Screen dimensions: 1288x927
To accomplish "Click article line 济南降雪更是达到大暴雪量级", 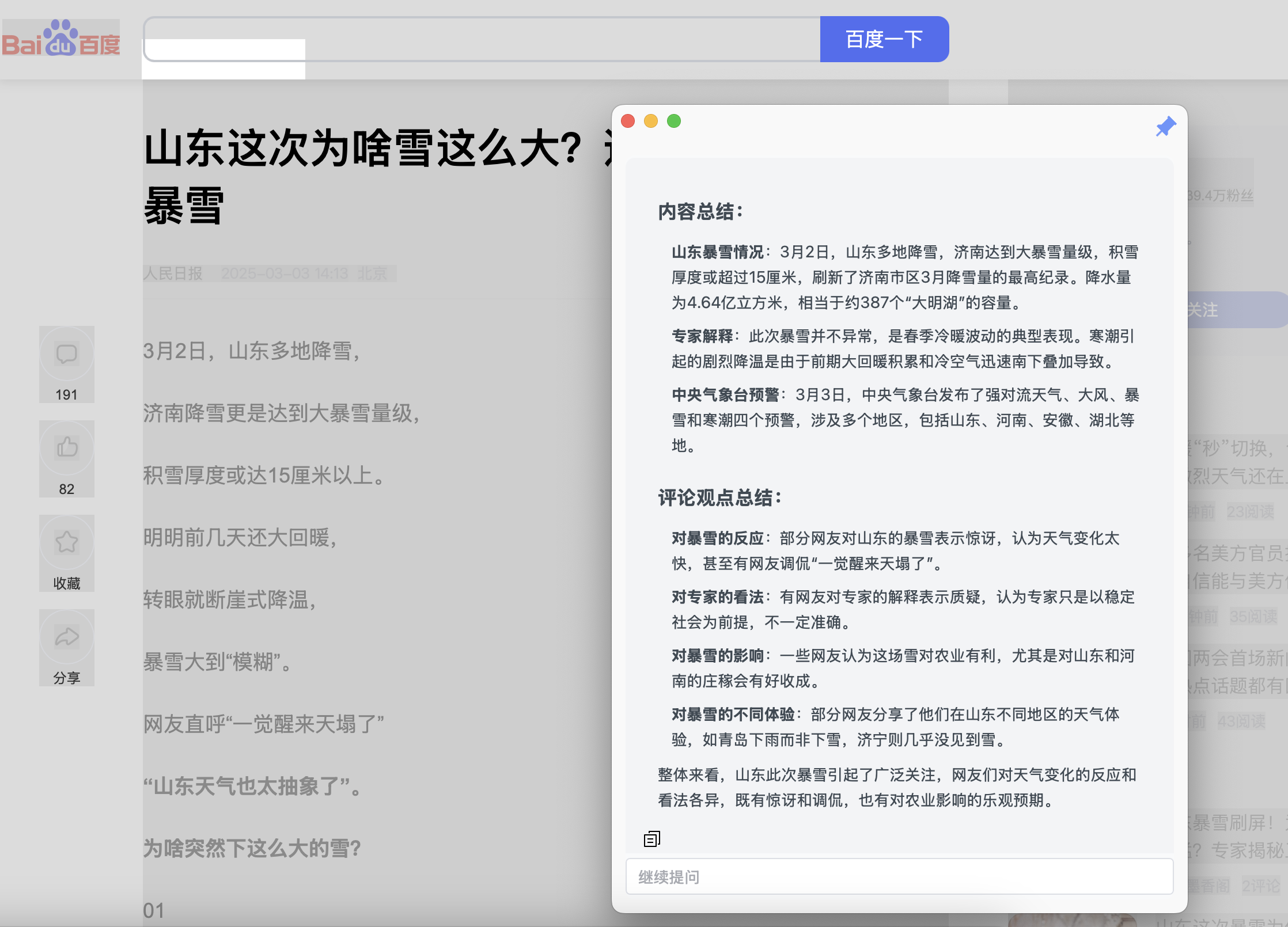I will pos(282,413).
